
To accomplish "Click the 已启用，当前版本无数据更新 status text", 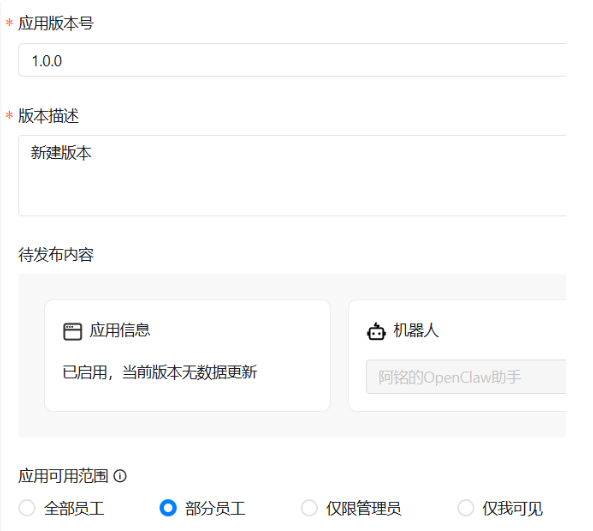I will (160, 372).
